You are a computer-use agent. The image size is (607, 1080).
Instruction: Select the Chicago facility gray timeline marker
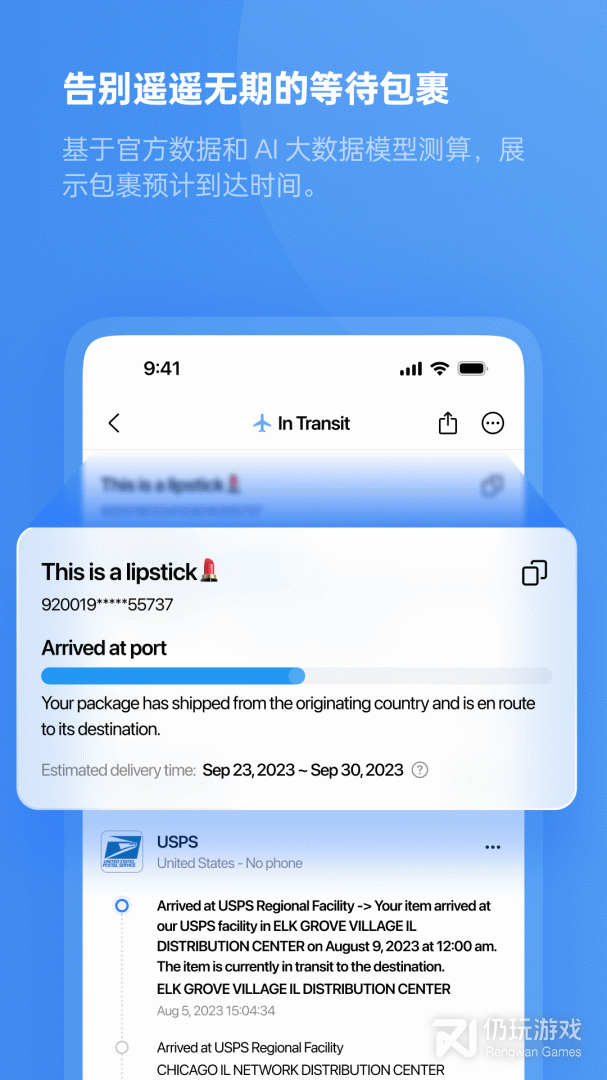pyautogui.click(x=122, y=1048)
